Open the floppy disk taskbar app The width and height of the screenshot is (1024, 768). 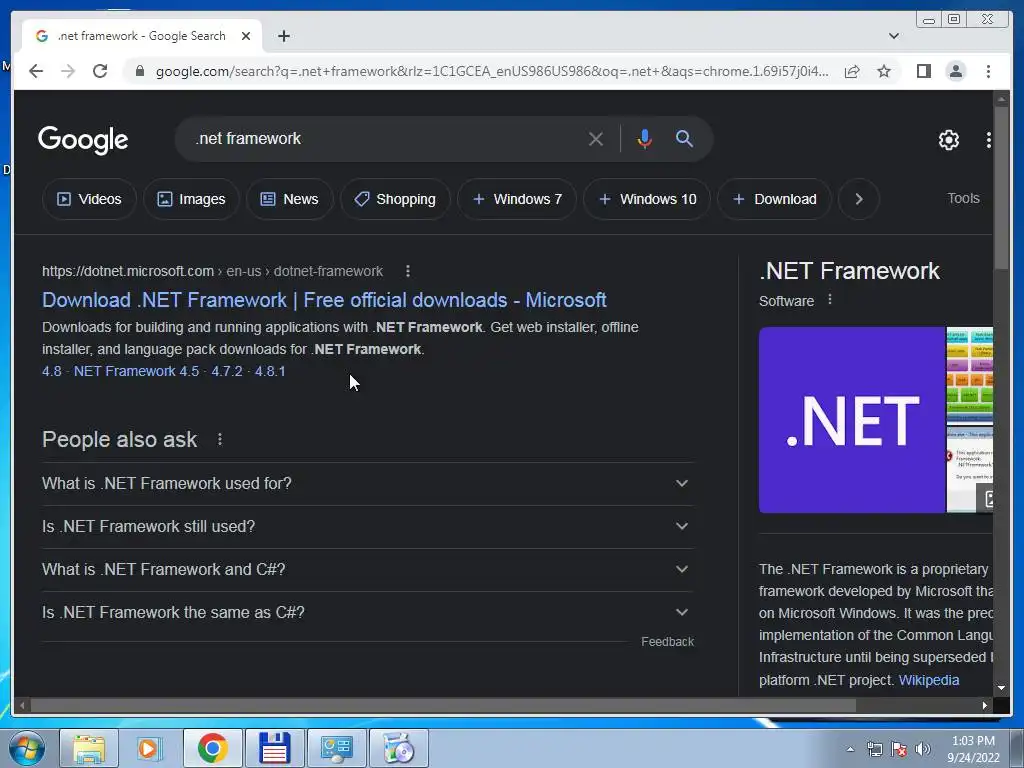click(274, 748)
